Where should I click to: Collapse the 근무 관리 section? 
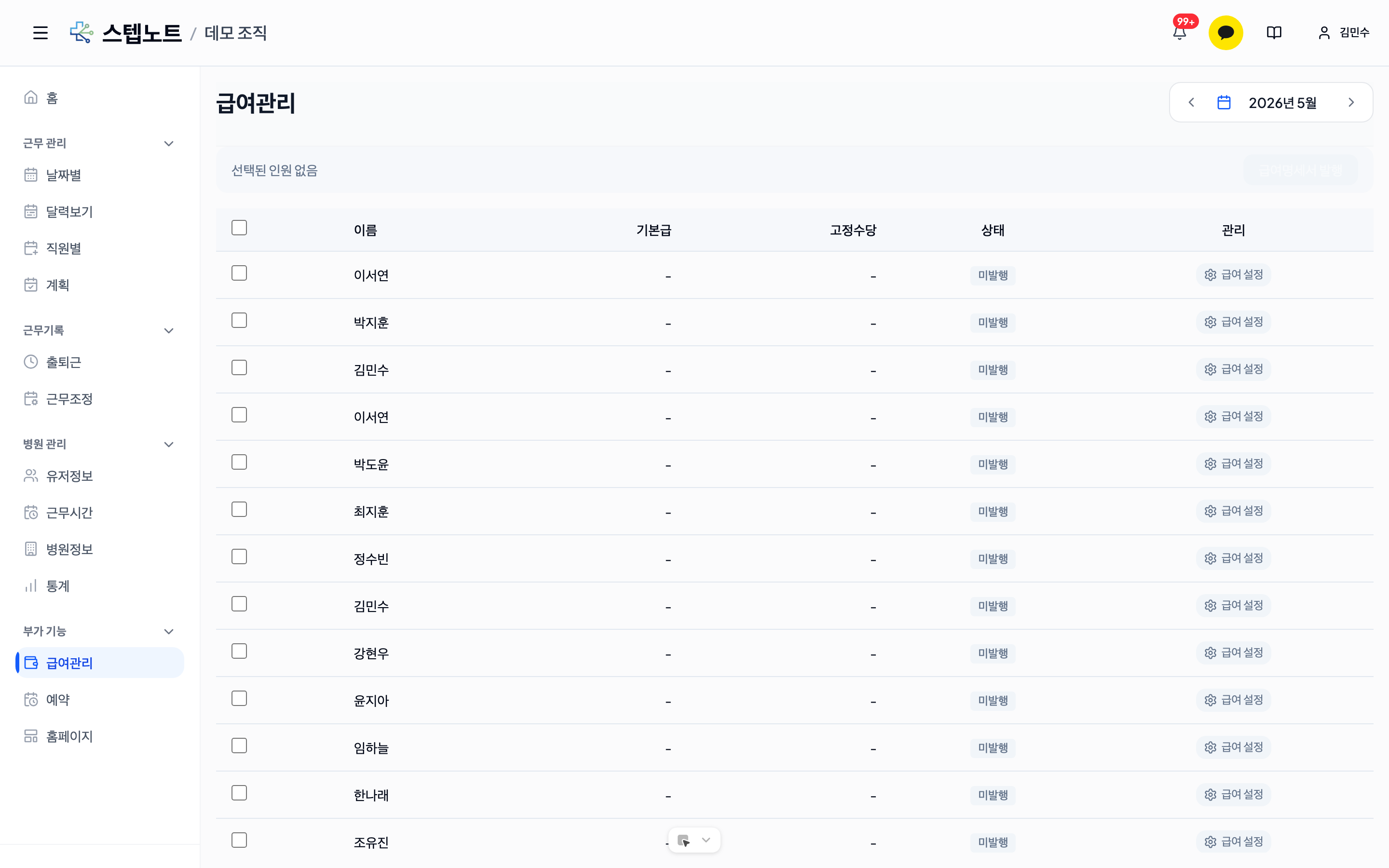point(169,143)
